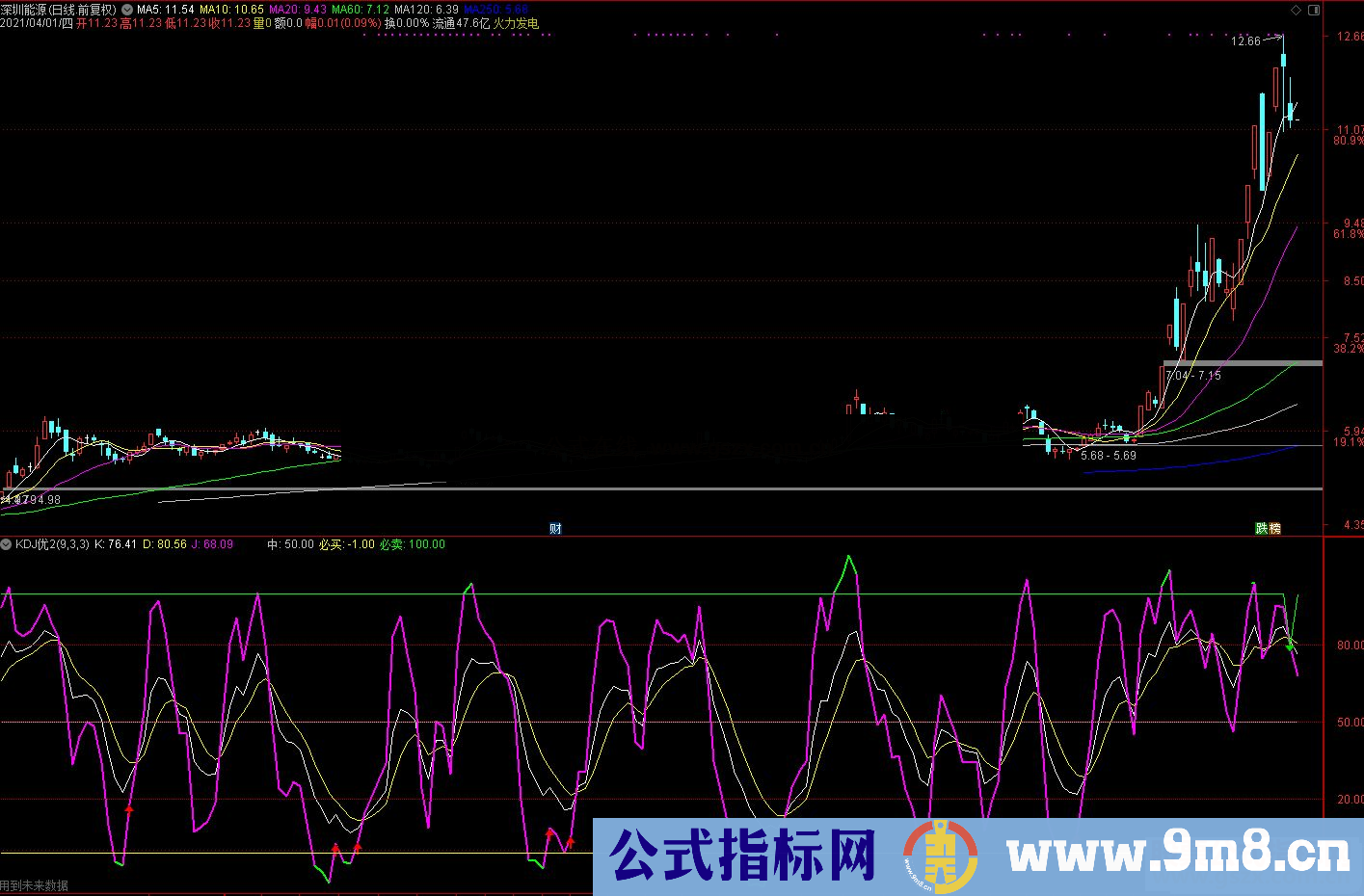Switch to the 跌榜 ranking list
The width and height of the screenshot is (1364, 896).
coord(1266,528)
